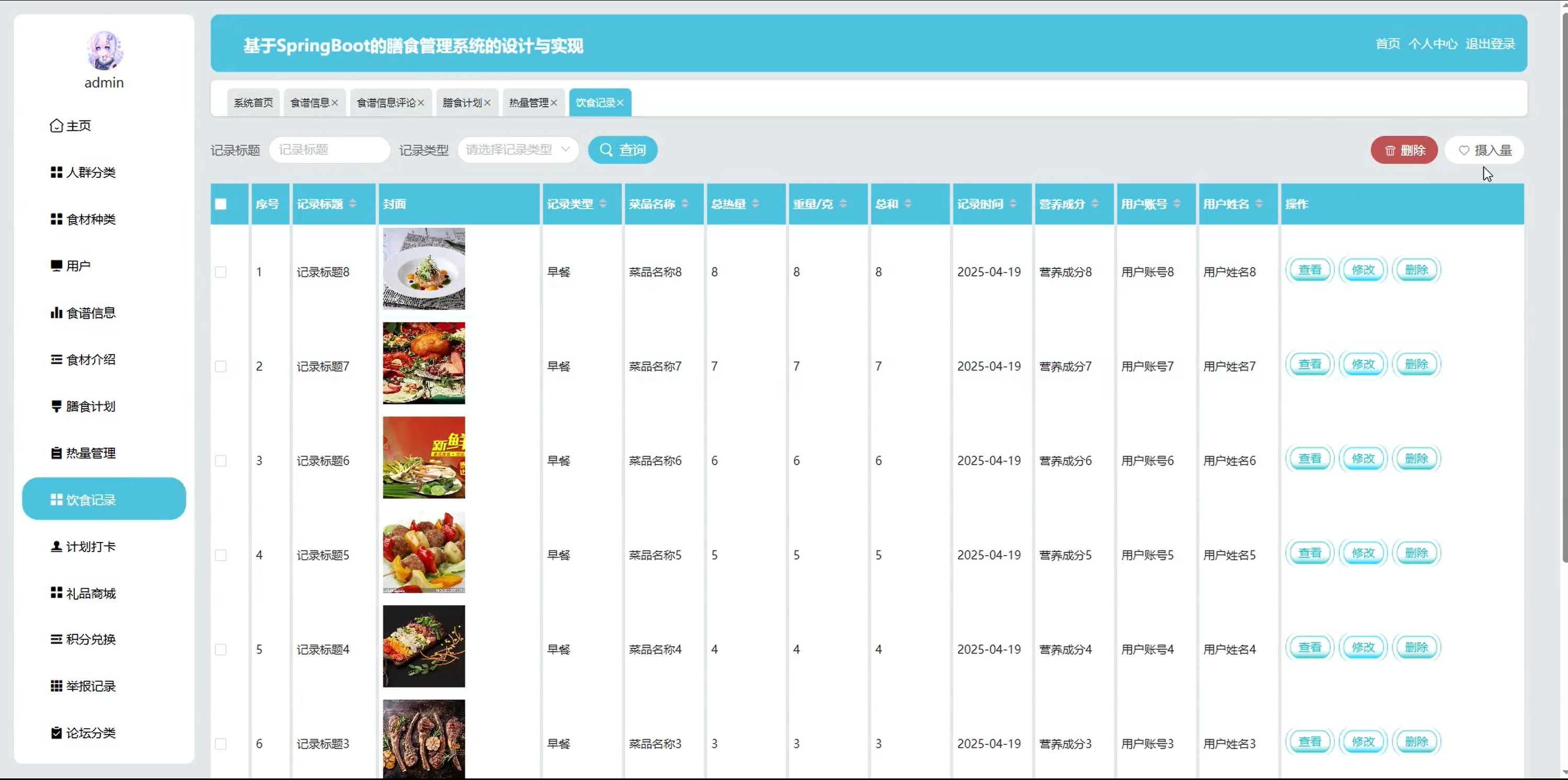The image size is (1568, 780).
Task: Focus the 记录标题 search input
Action: 329,150
